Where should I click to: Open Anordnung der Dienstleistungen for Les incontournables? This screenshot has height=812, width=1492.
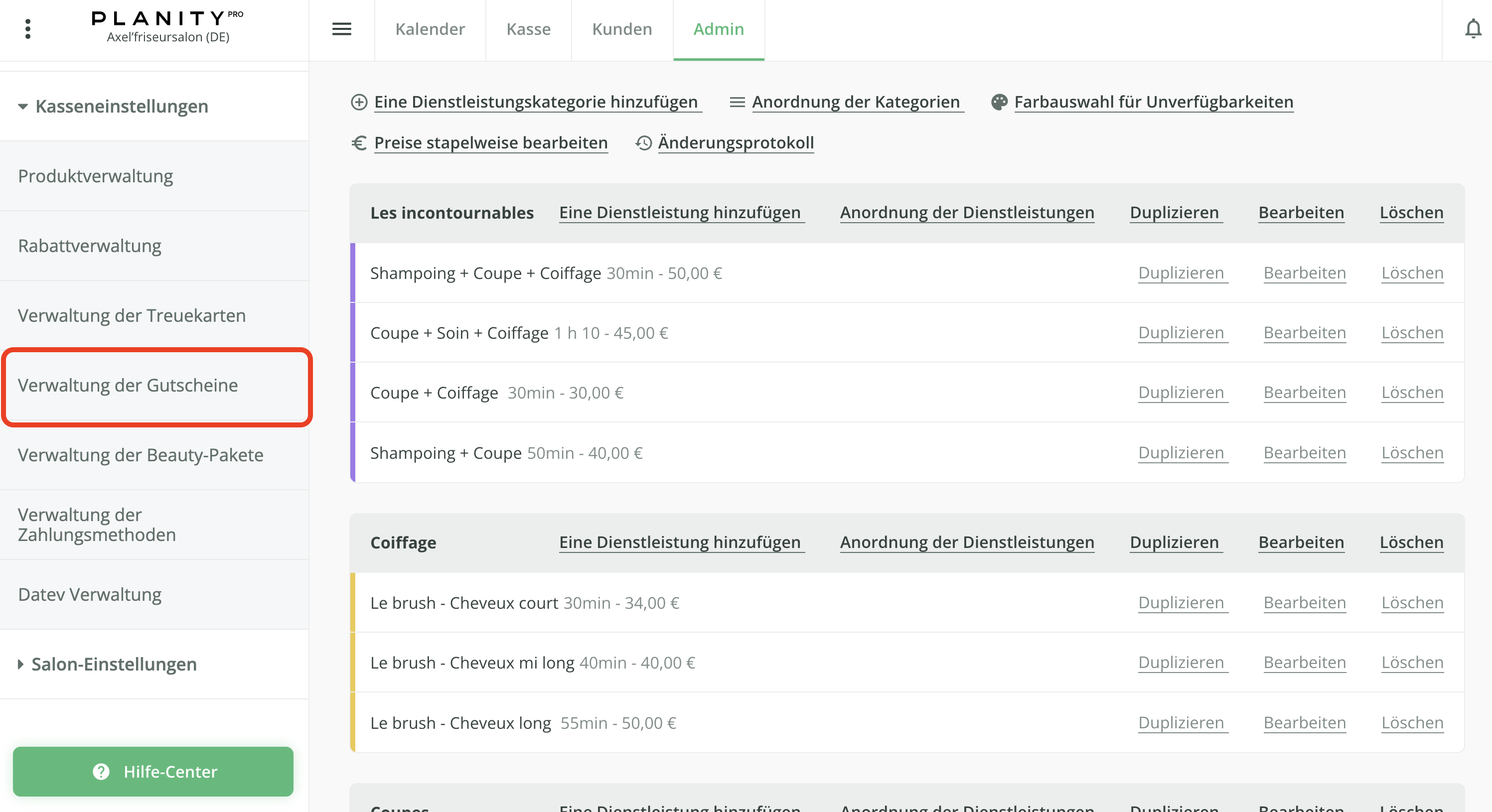[x=967, y=213]
